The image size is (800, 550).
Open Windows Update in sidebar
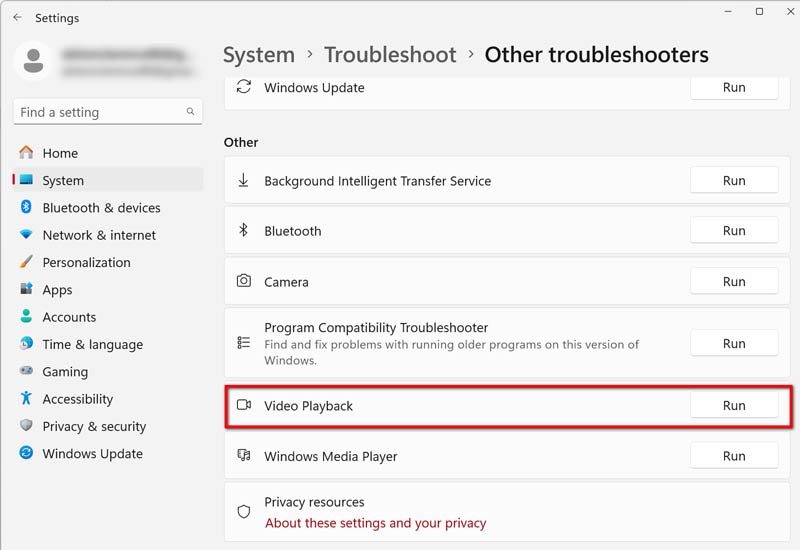[x=108, y=453]
